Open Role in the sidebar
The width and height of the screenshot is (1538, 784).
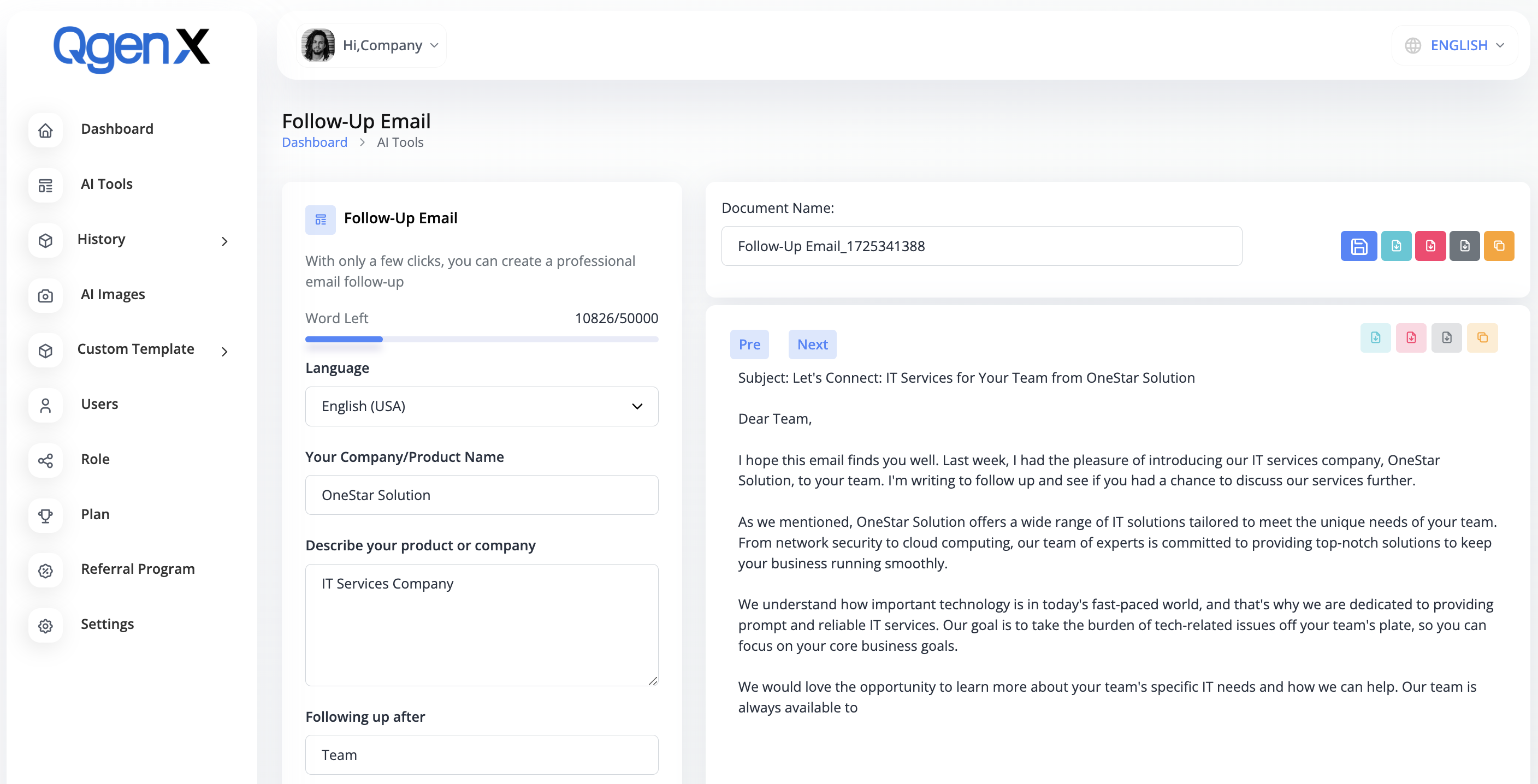coord(96,459)
